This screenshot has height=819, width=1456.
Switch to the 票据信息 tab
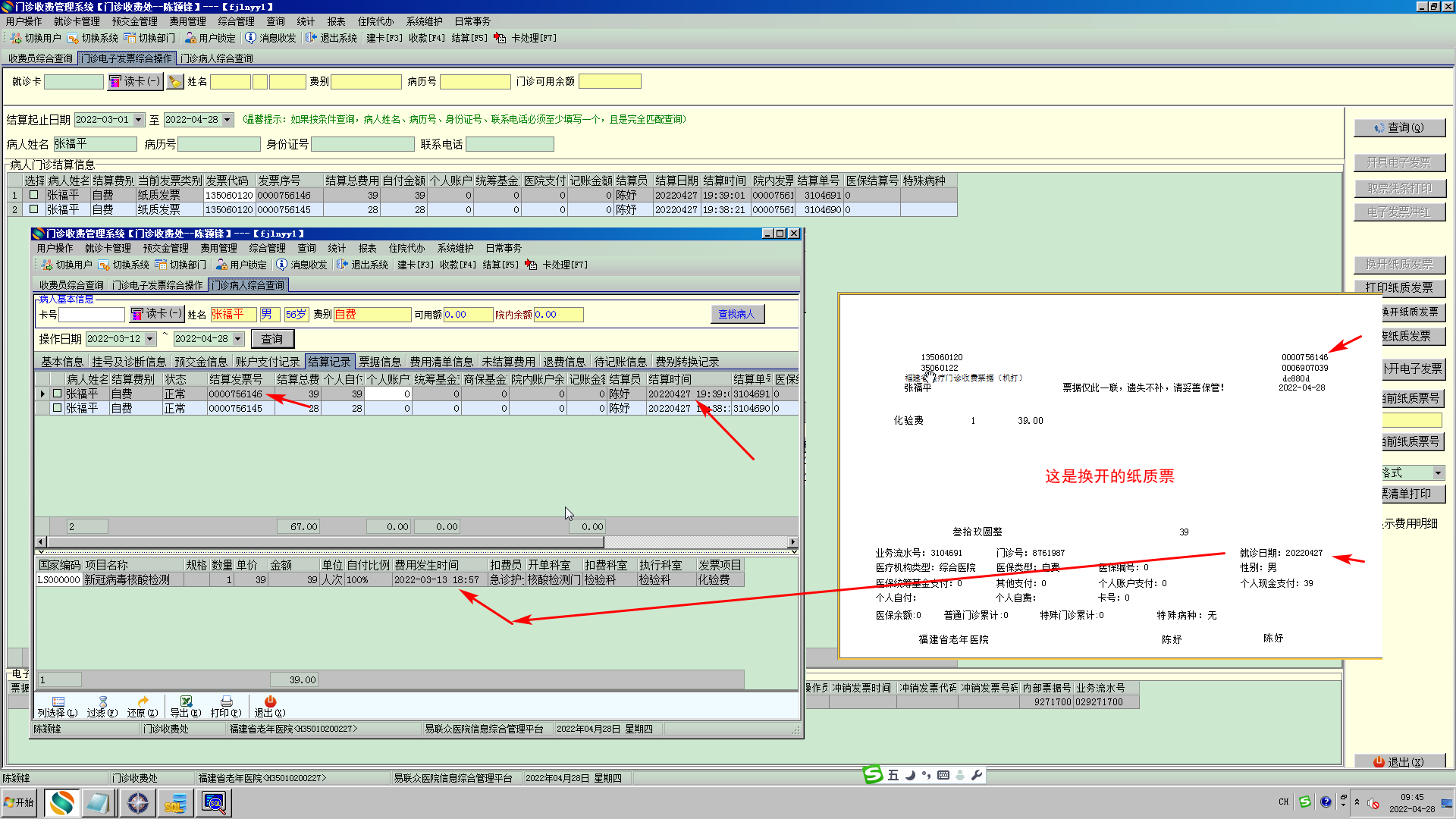point(379,362)
